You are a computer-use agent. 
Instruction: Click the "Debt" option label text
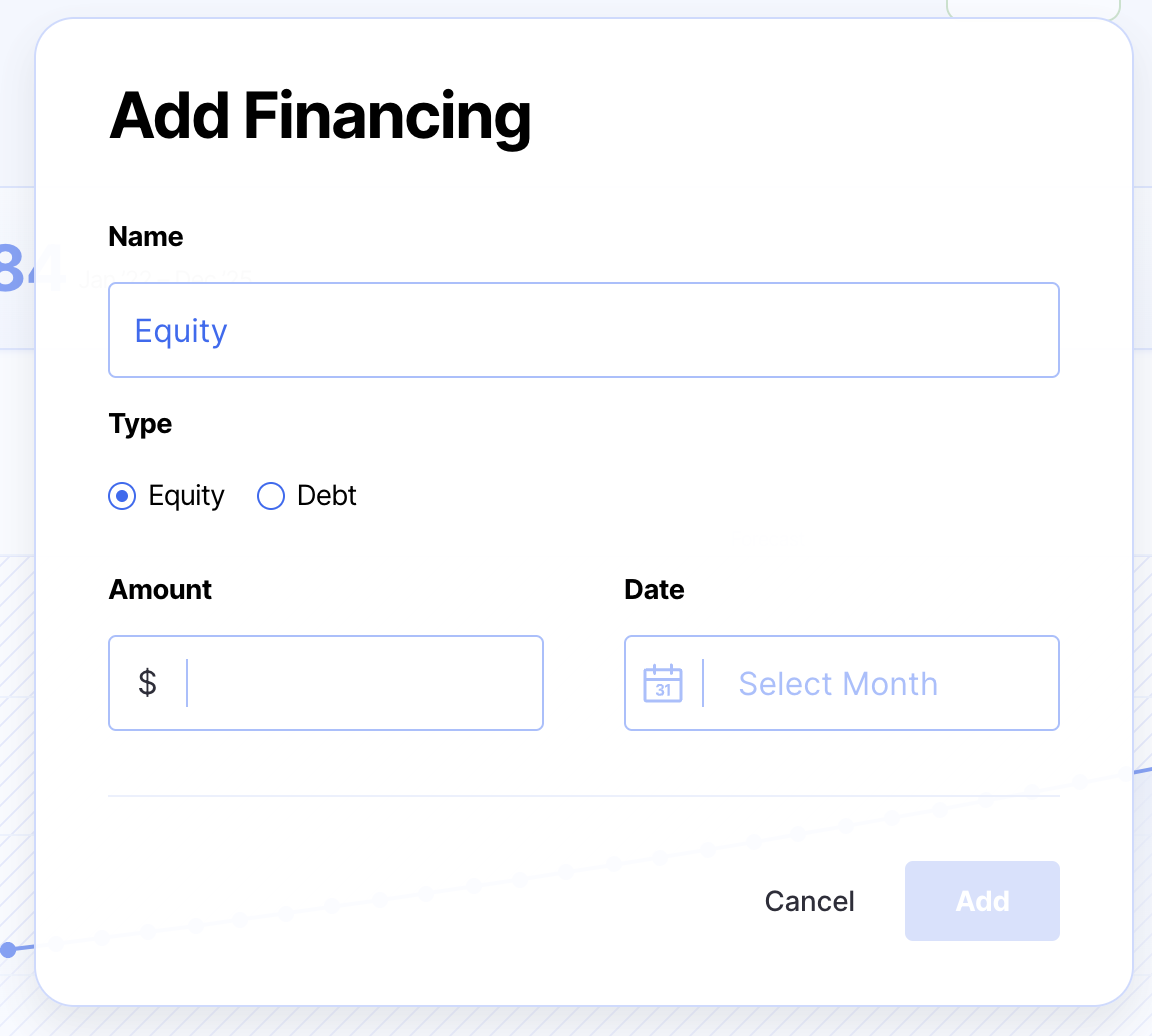click(327, 496)
